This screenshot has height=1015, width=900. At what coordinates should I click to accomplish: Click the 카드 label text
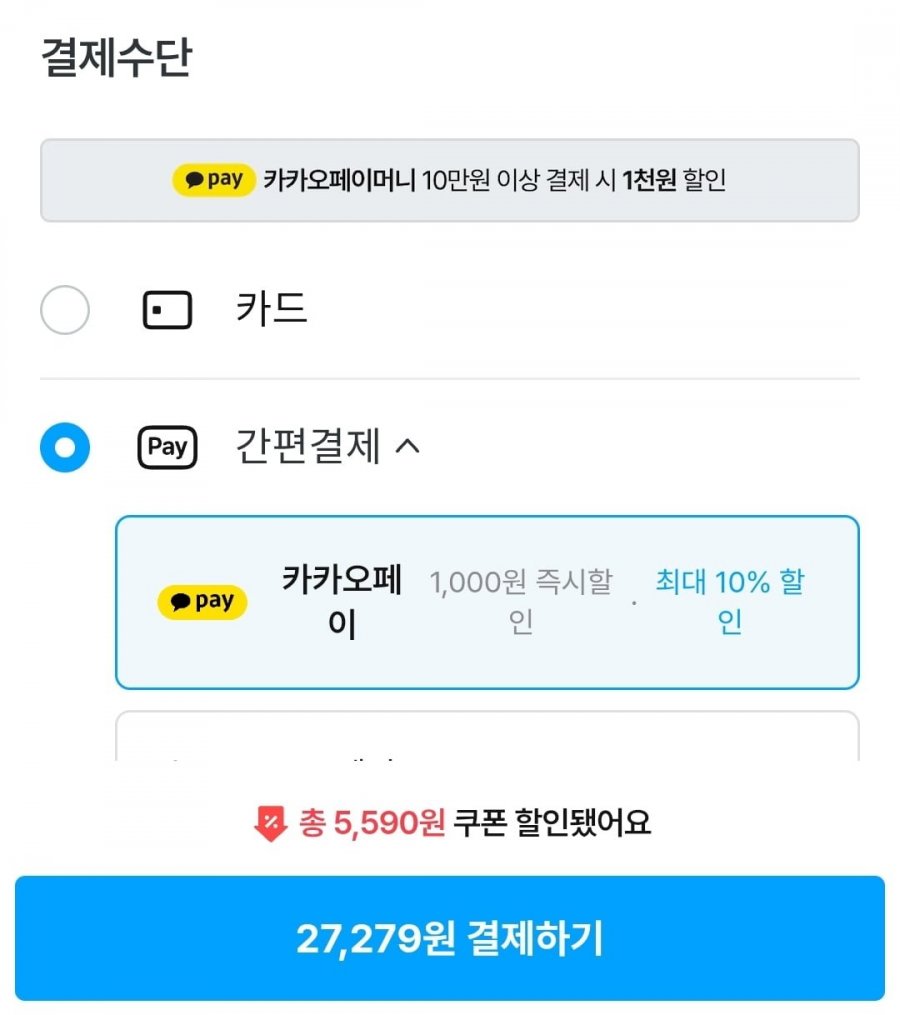coord(271,309)
